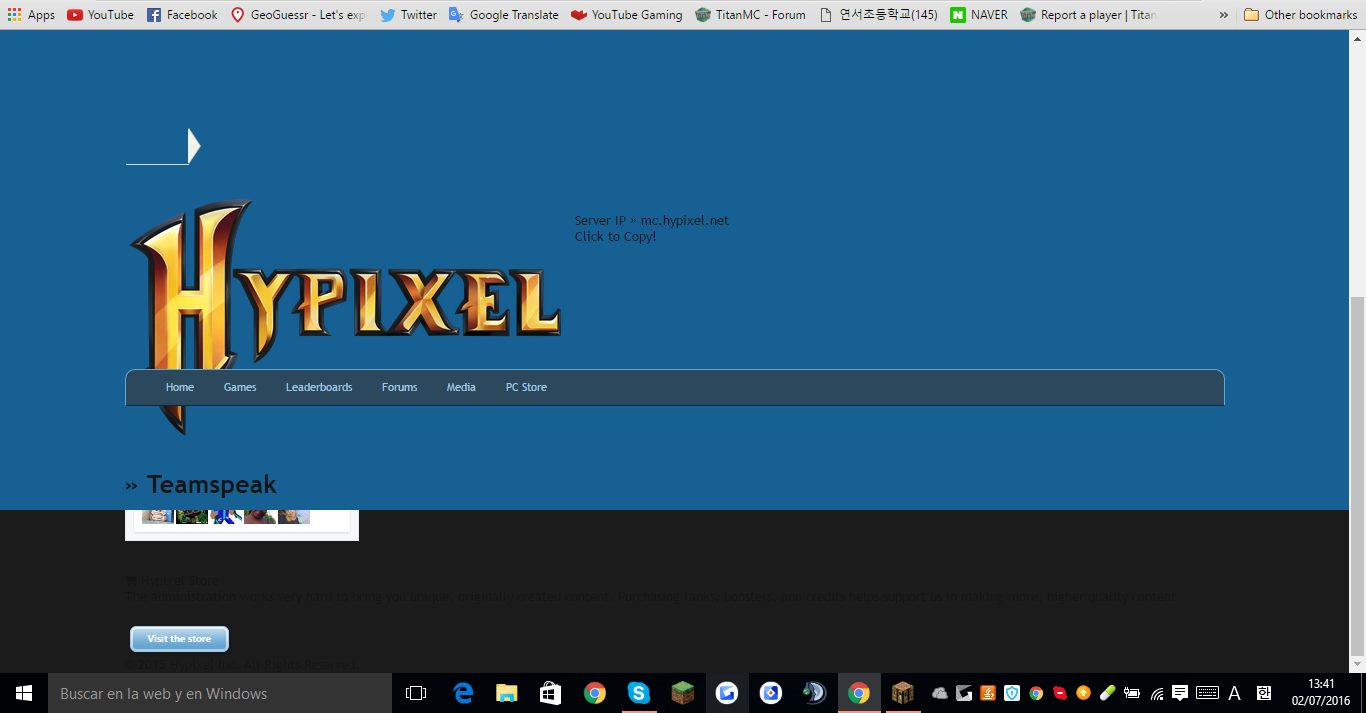This screenshot has width=1366, height=713.
Task: Open the Windows Store taskbar icon
Action: click(551, 693)
